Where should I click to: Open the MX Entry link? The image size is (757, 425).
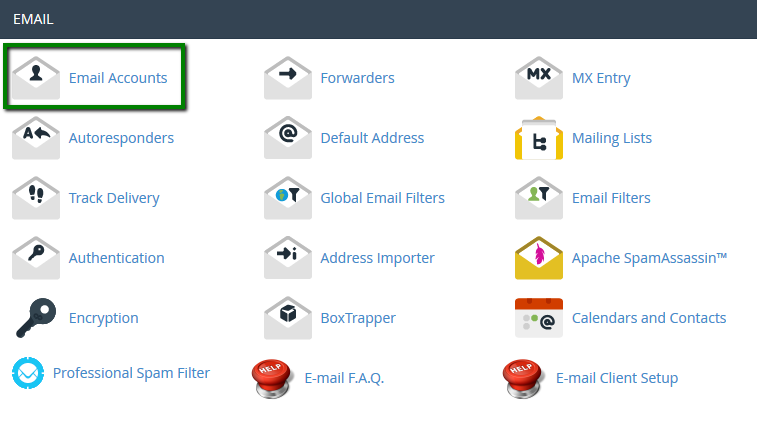(601, 78)
